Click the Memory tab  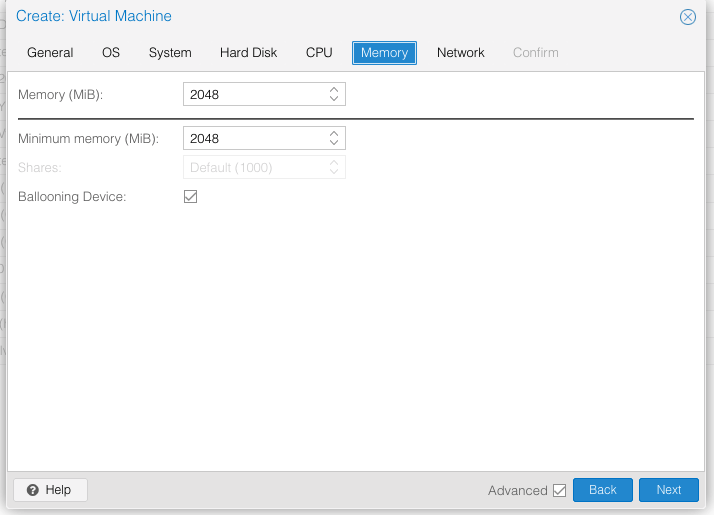384,53
